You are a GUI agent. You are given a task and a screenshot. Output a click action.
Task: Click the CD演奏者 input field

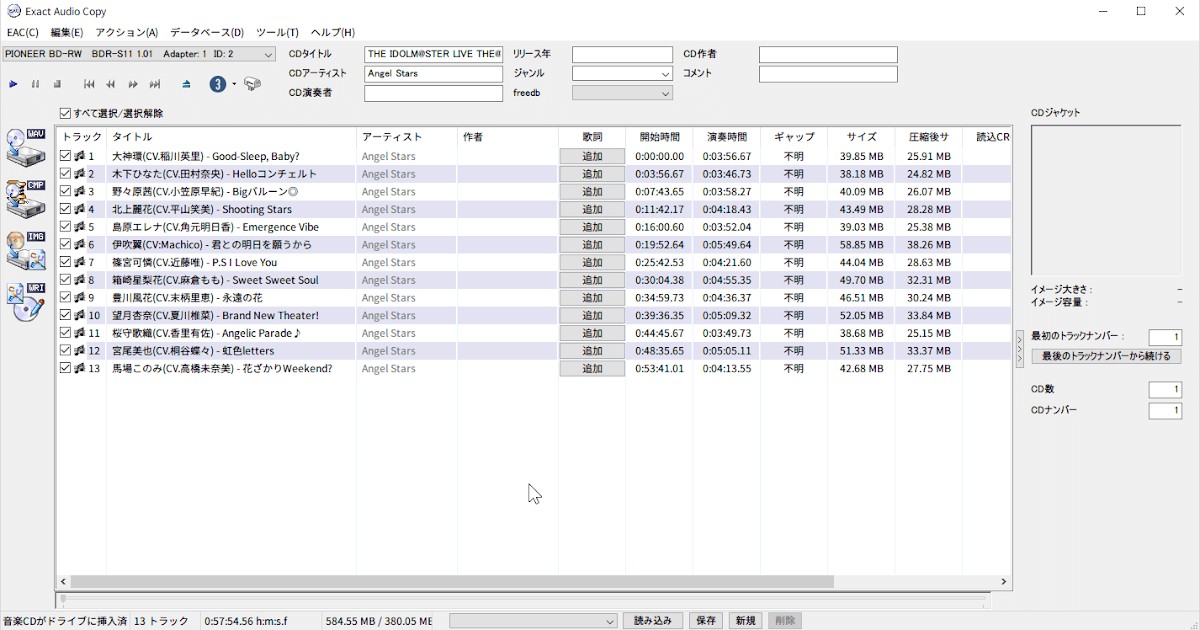click(x=434, y=93)
